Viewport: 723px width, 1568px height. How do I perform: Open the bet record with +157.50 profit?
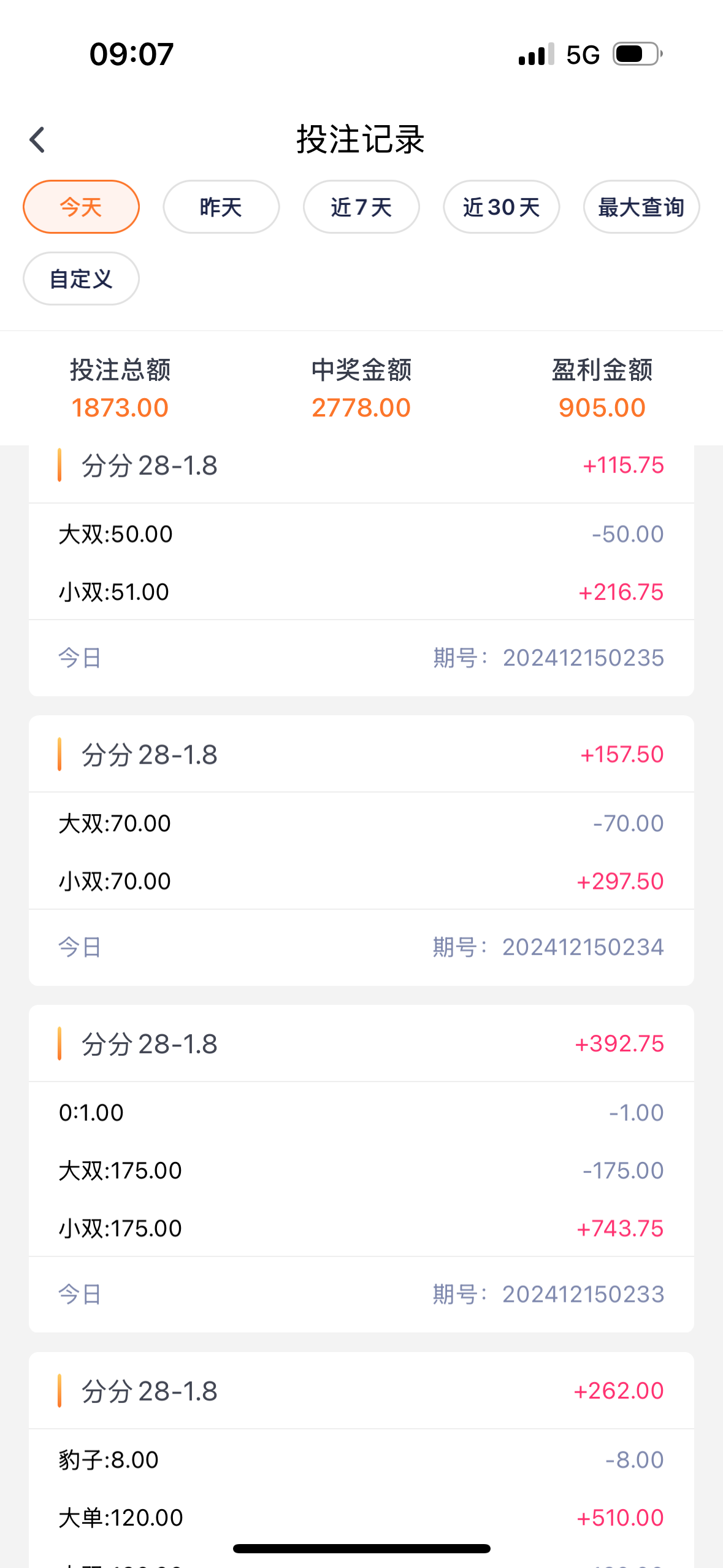pos(361,755)
